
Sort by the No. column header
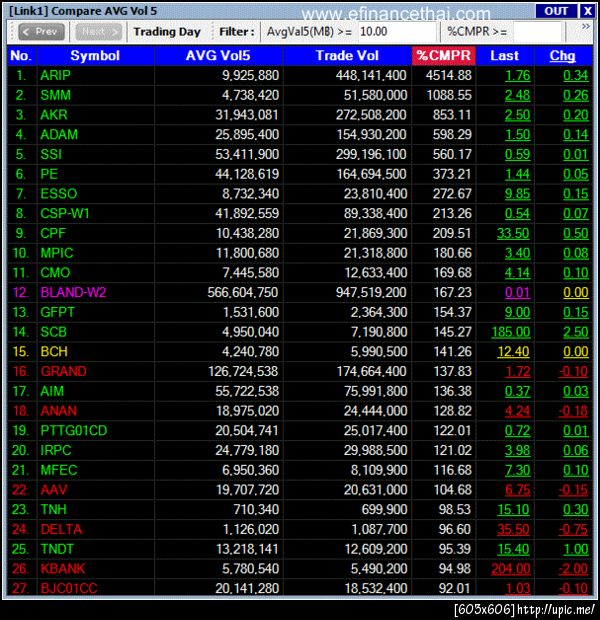tap(21, 55)
